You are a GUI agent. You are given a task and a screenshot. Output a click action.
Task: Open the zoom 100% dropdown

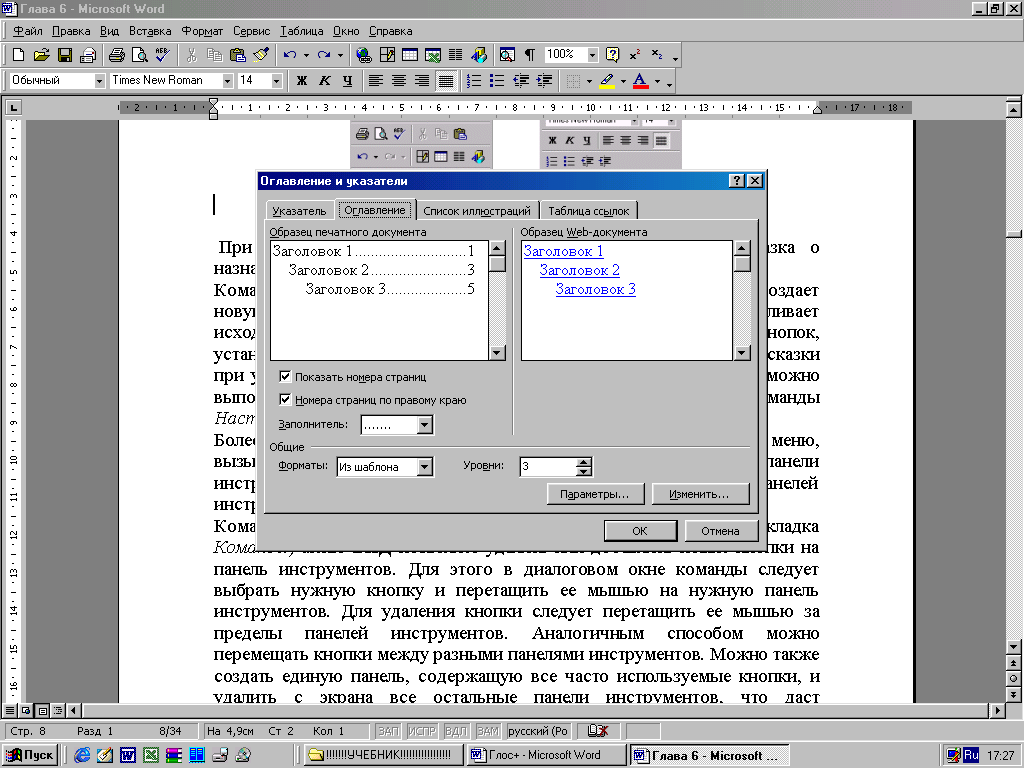(592, 55)
